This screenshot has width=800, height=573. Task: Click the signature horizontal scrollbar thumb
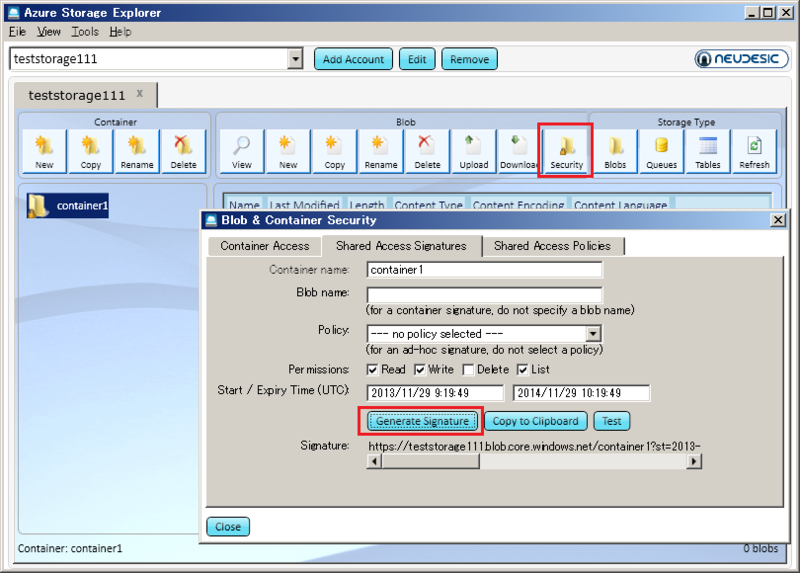click(x=431, y=462)
